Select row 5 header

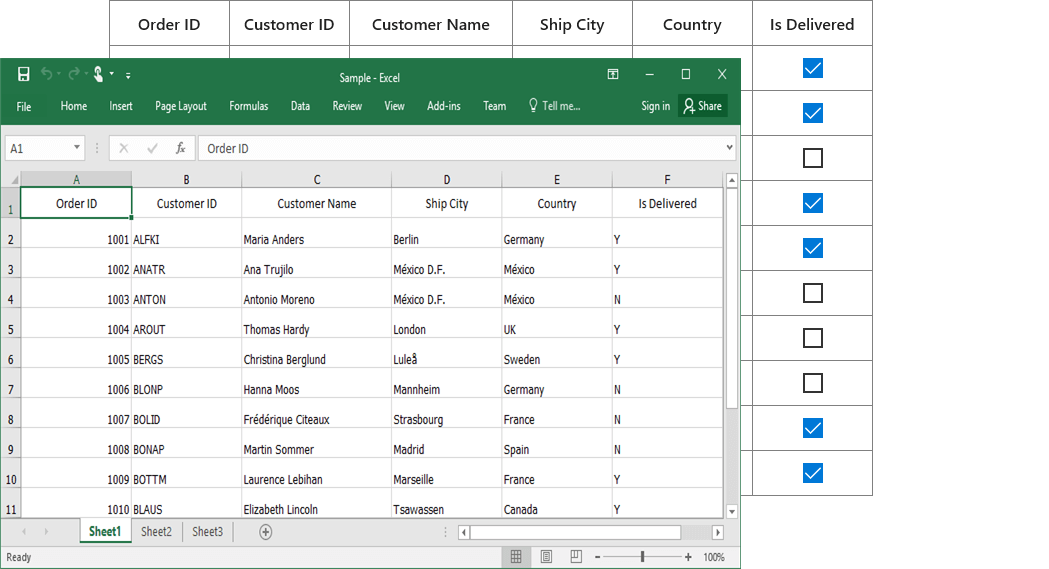(11, 329)
